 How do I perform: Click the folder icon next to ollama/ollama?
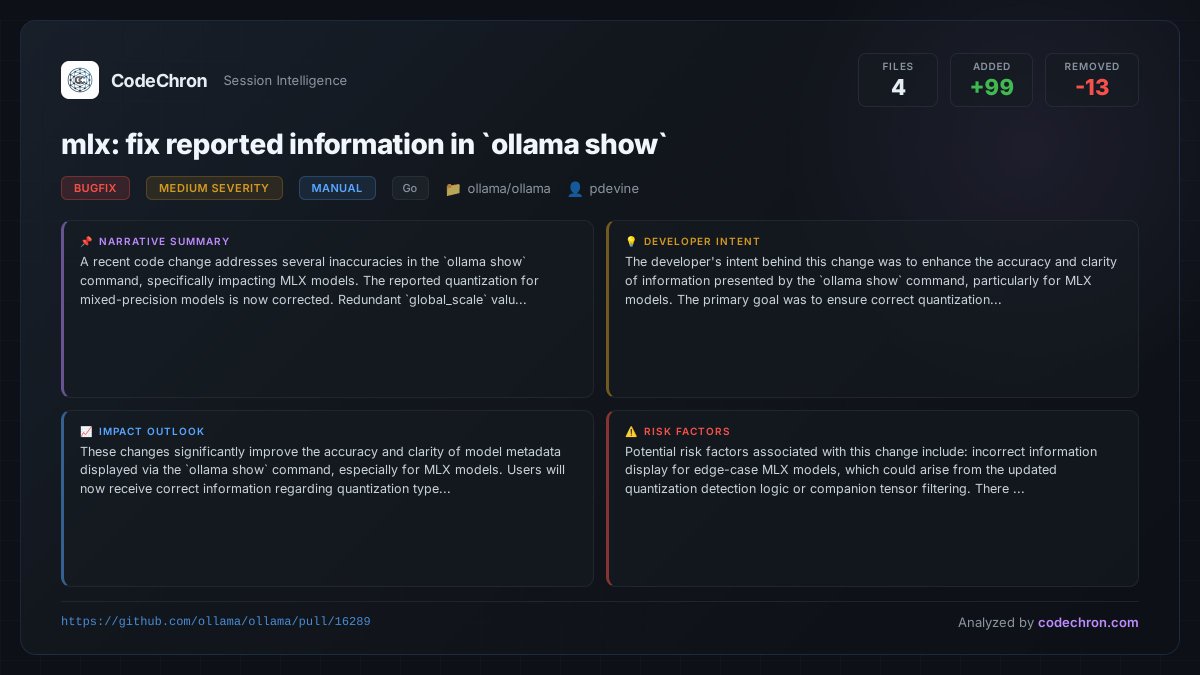pos(453,188)
